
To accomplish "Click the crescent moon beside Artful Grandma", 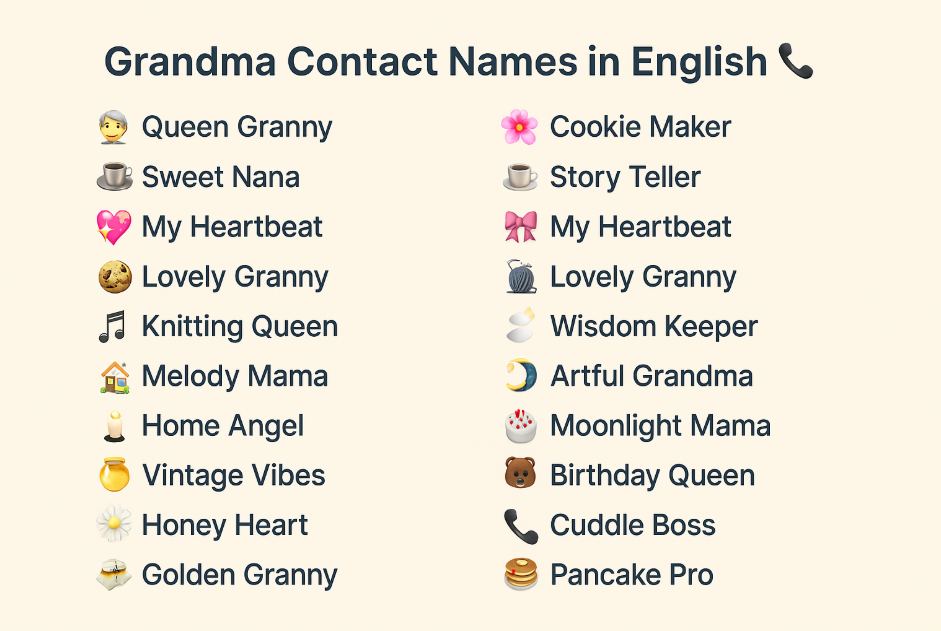I will pos(521,376).
